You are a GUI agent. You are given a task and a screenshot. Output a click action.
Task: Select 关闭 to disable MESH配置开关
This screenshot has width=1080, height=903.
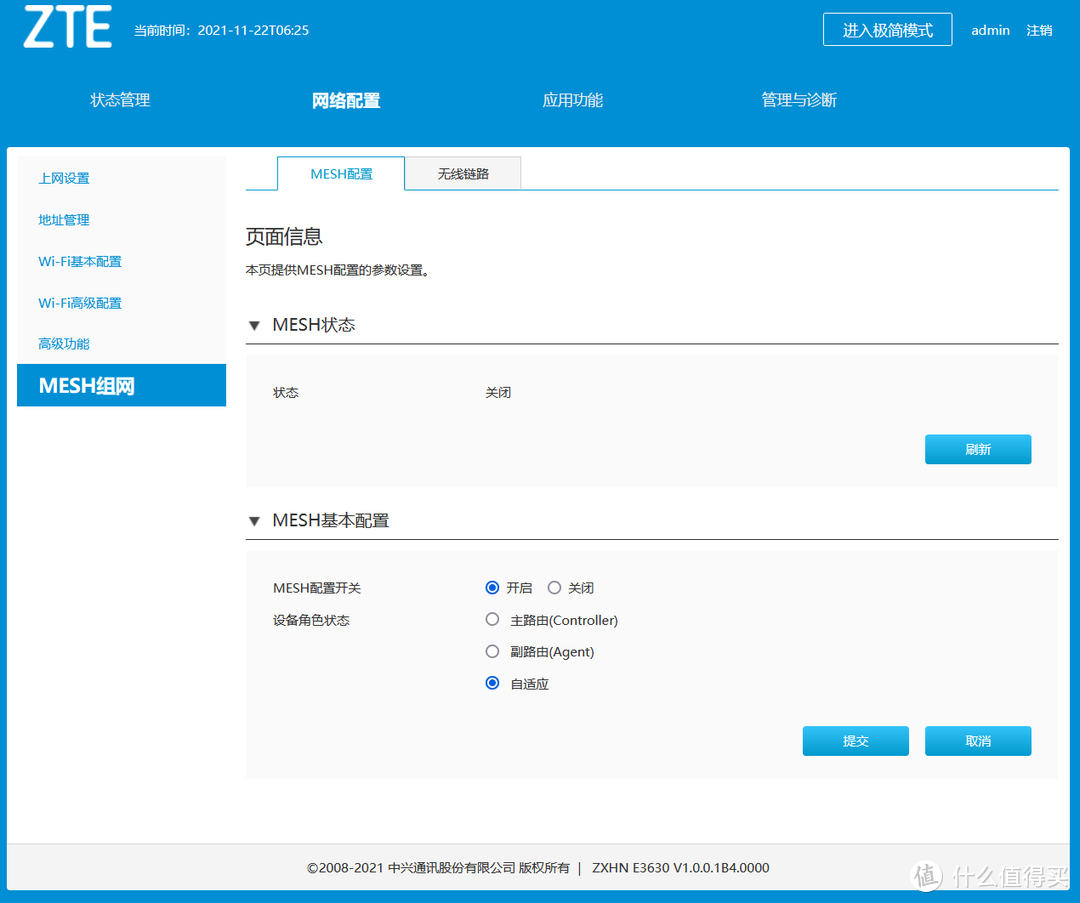point(554,588)
